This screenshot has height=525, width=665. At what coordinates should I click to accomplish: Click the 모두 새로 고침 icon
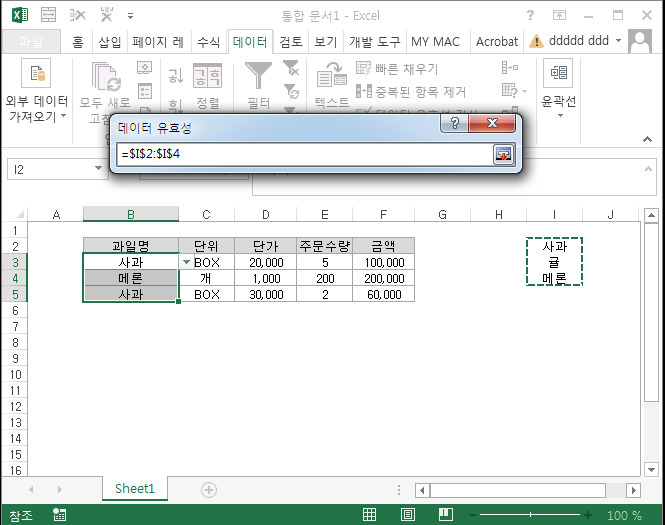click(106, 76)
